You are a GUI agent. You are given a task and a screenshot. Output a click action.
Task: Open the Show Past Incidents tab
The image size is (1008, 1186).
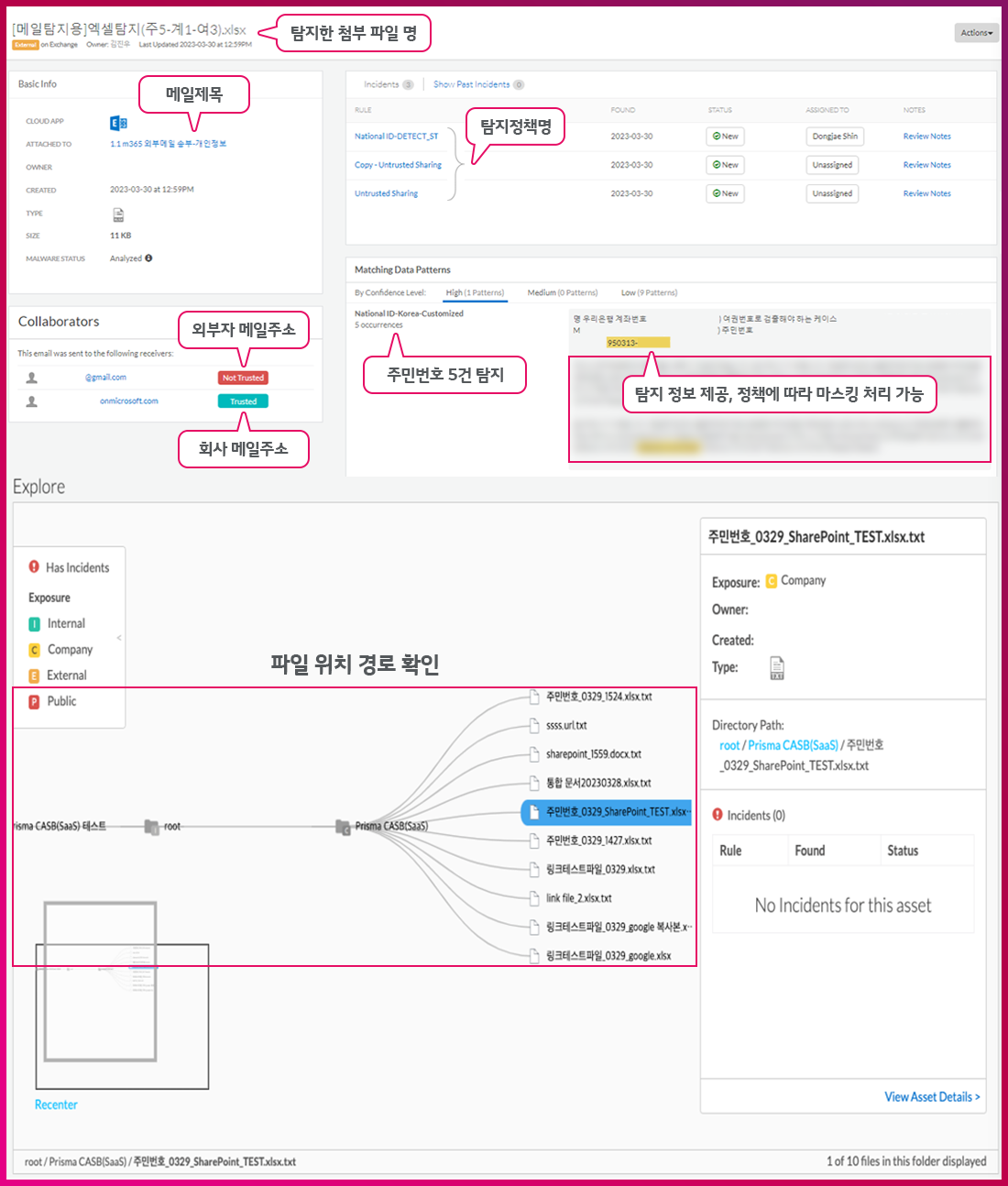(471, 84)
